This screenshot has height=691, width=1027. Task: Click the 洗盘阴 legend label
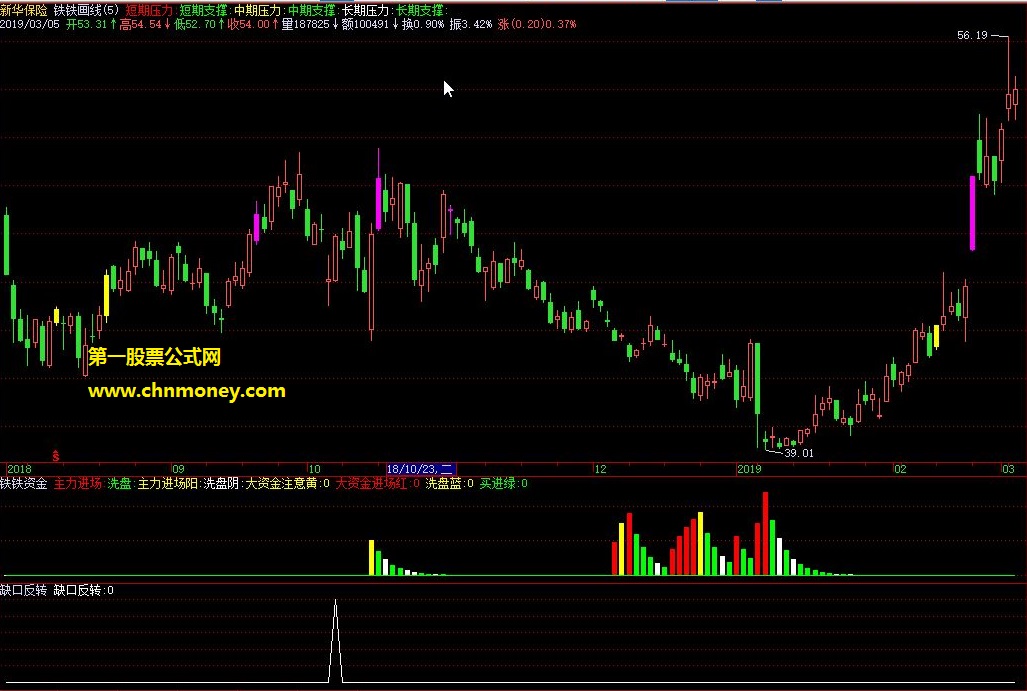223,483
